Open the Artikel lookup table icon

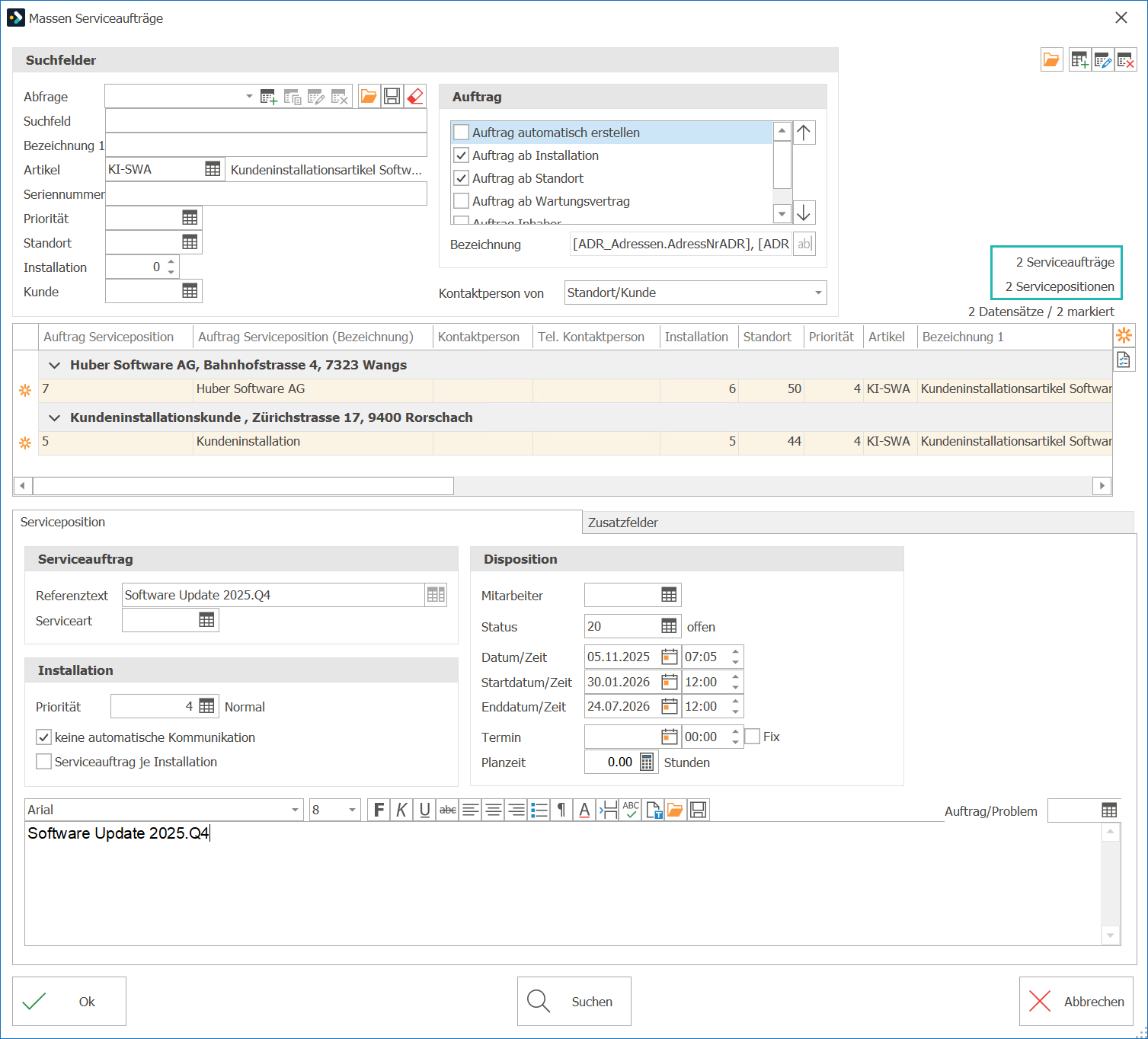click(x=213, y=169)
